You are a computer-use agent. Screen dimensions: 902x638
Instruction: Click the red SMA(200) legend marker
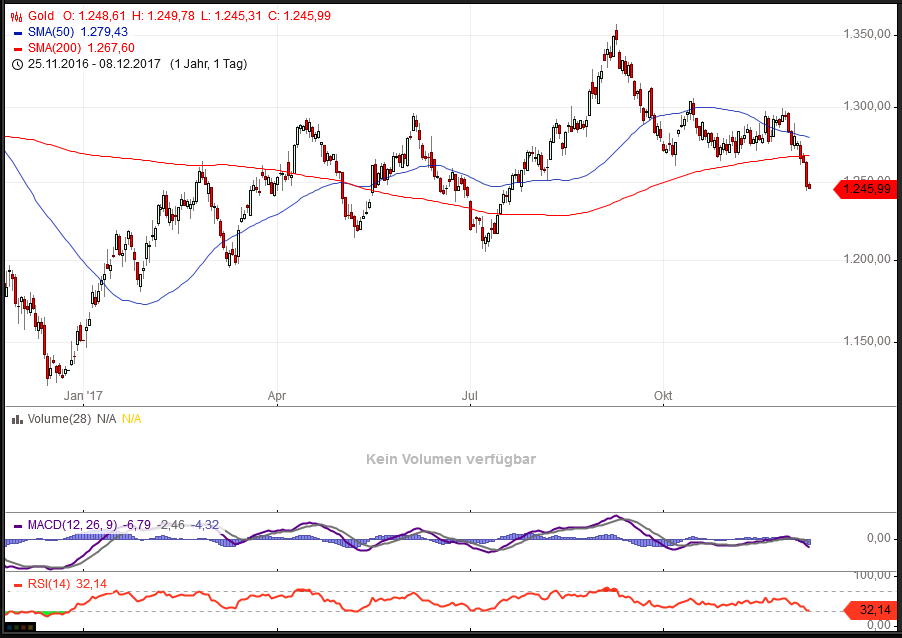[x=17, y=49]
